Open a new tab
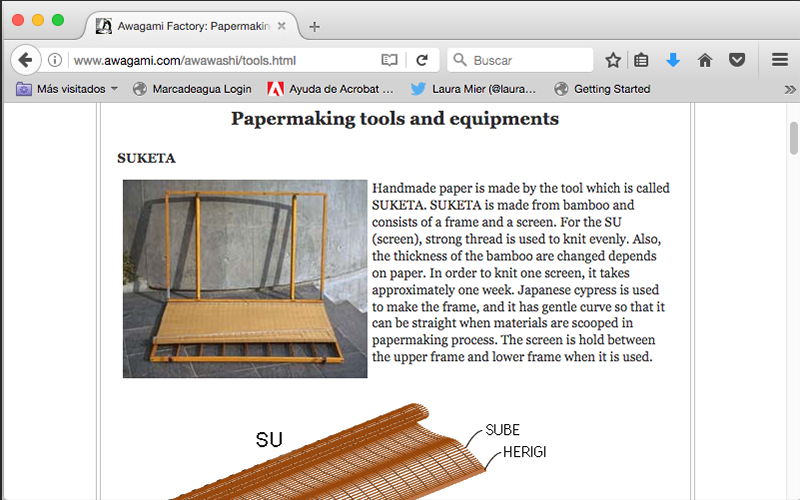 tap(314, 26)
